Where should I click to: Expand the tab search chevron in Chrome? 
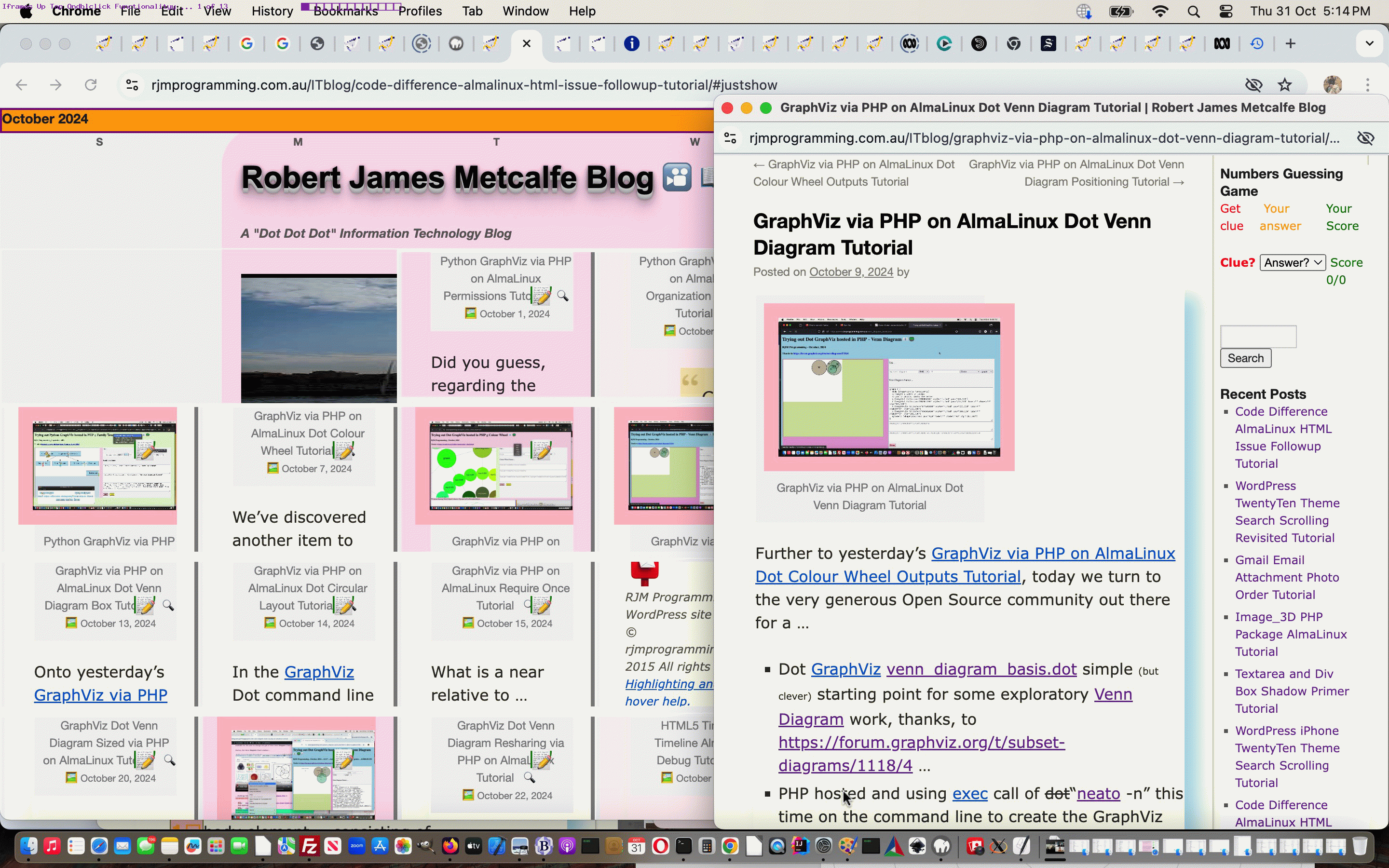click(1370, 43)
